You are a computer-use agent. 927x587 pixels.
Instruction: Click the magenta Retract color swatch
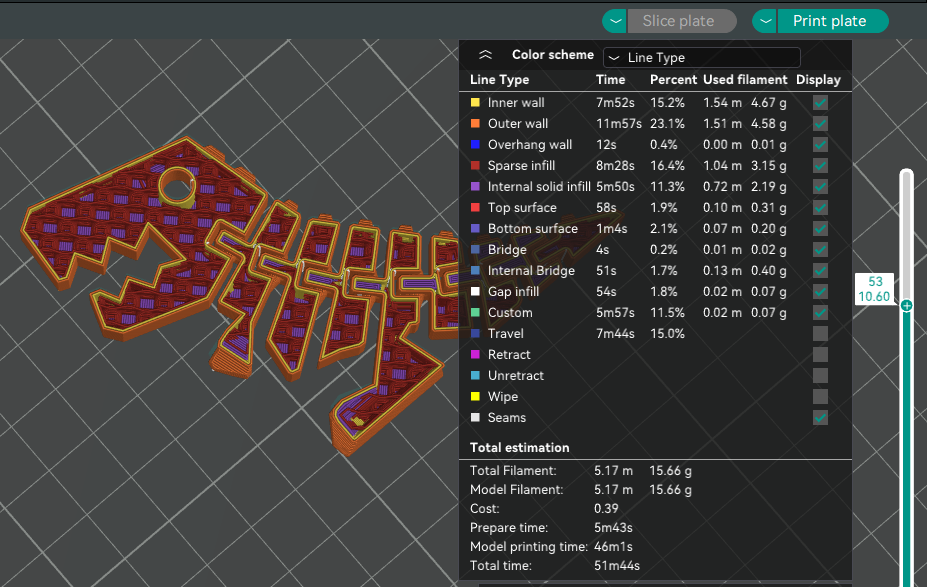pyautogui.click(x=476, y=355)
